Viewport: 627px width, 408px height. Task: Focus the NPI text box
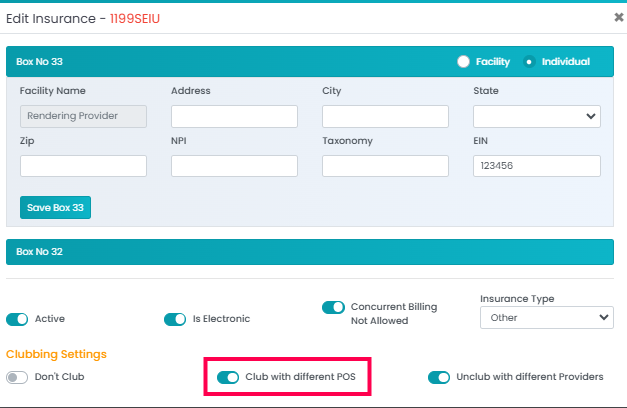coord(234,166)
